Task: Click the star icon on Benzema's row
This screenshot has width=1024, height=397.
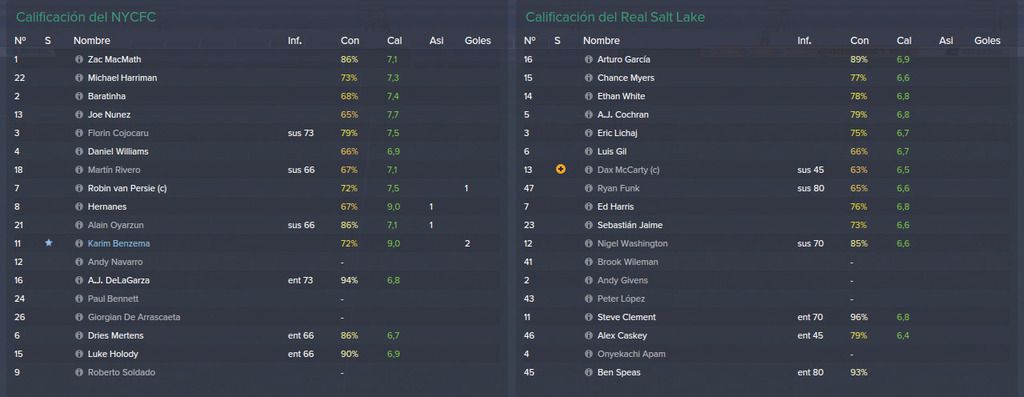Action: (48, 243)
